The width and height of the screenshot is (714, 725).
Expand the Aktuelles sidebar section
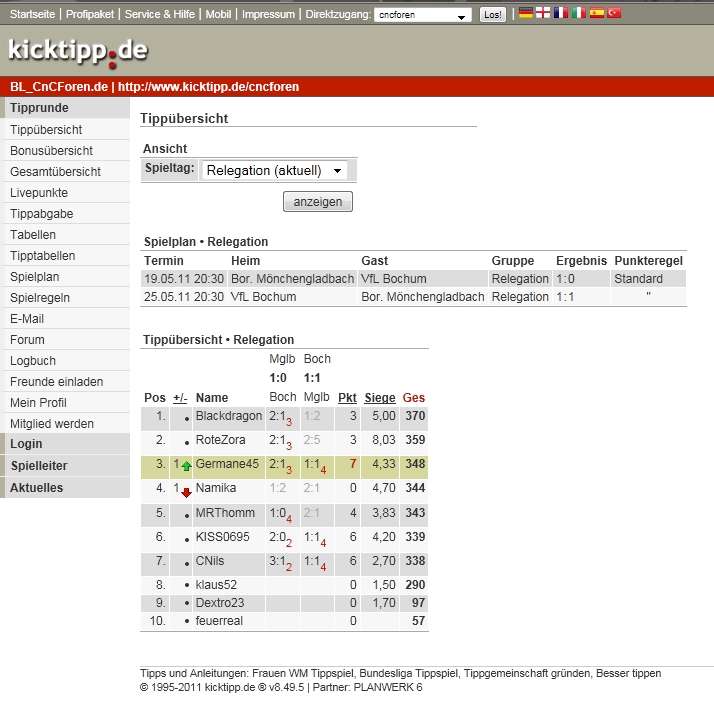tap(37, 488)
